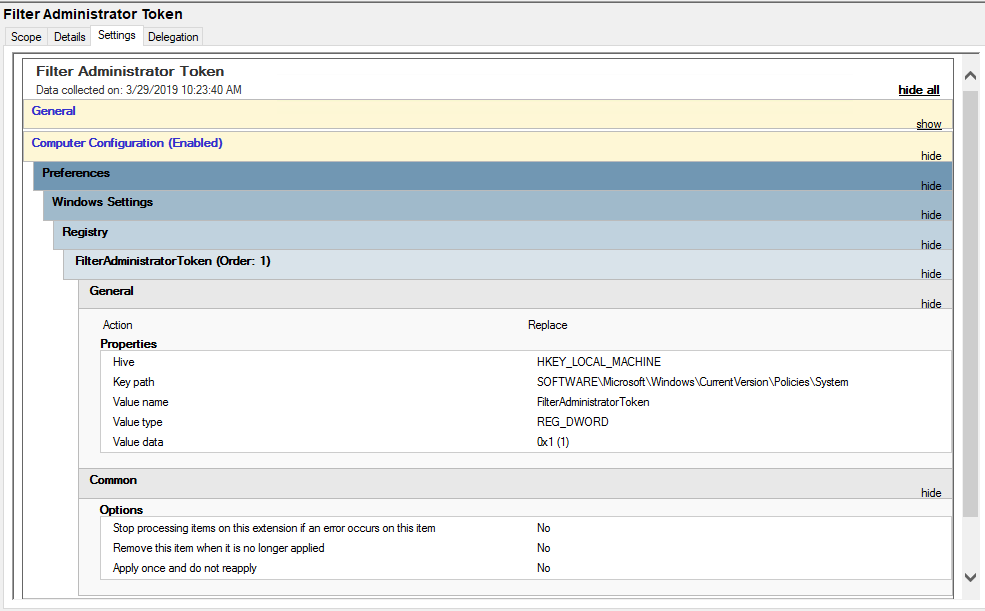Show the General section at top
The height and width of the screenshot is (611, 985).
coord(928,124)
